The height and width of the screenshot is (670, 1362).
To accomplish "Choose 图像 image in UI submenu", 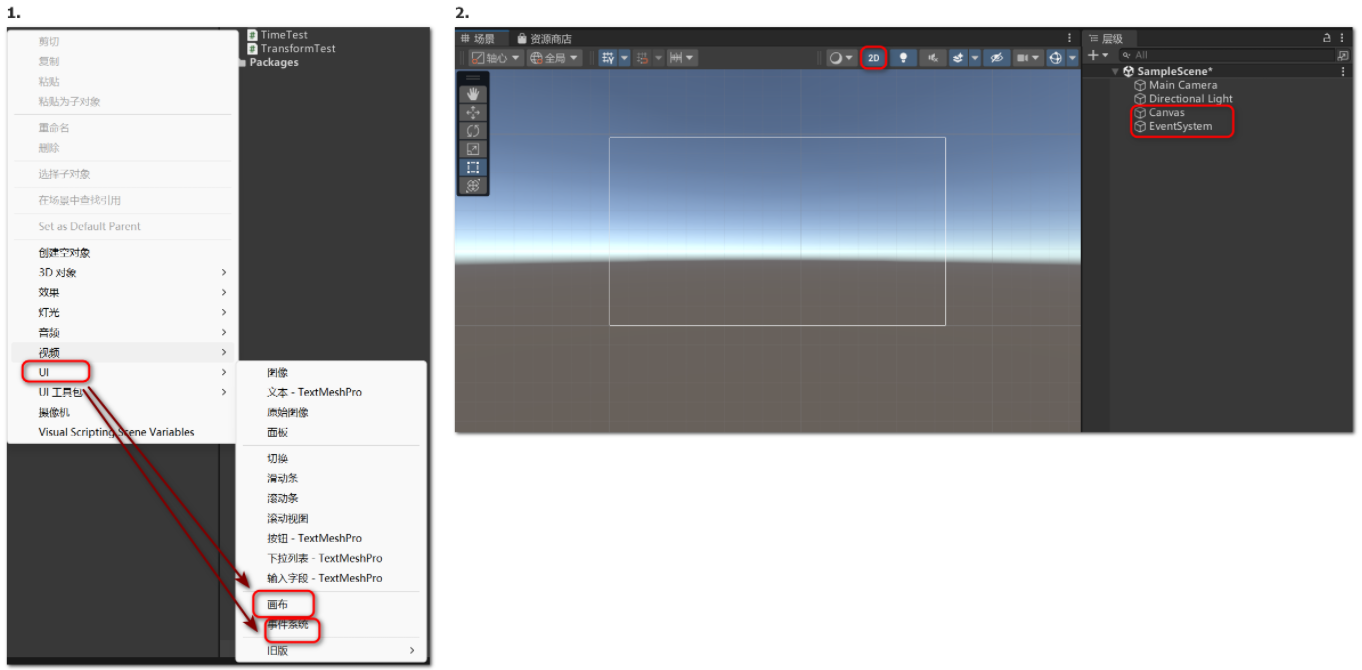I will coord(331,372).
